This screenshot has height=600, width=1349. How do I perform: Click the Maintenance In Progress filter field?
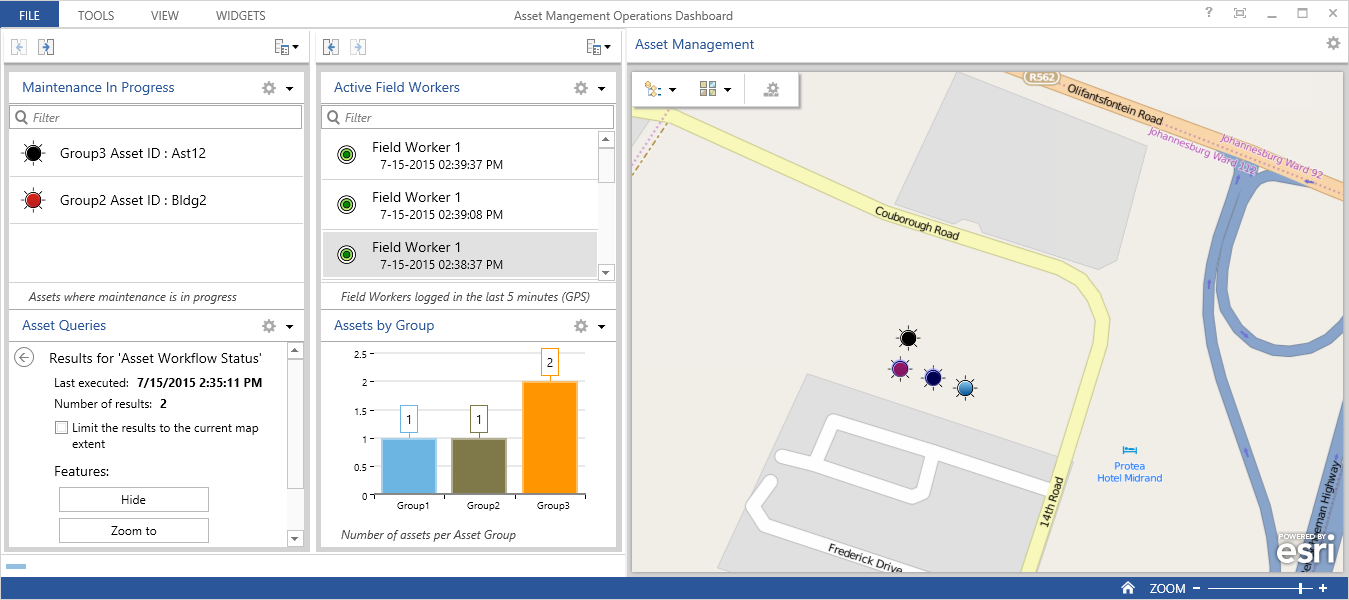pos(156,118)
